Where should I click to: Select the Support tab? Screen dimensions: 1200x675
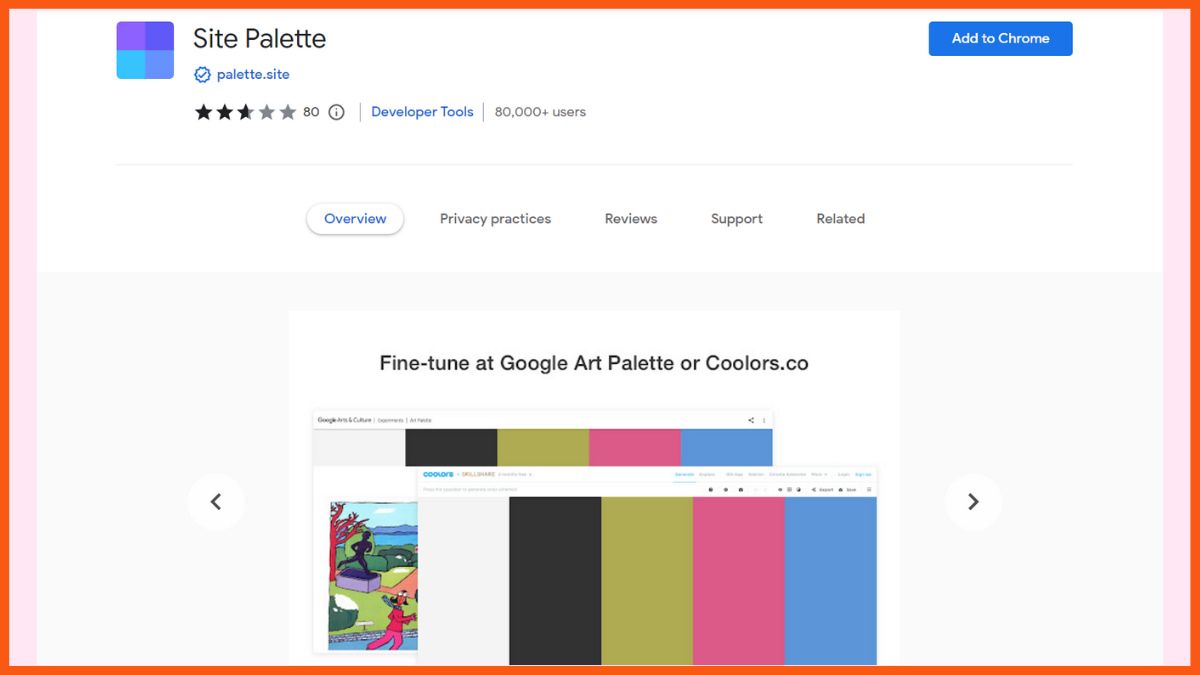(736, 218)
